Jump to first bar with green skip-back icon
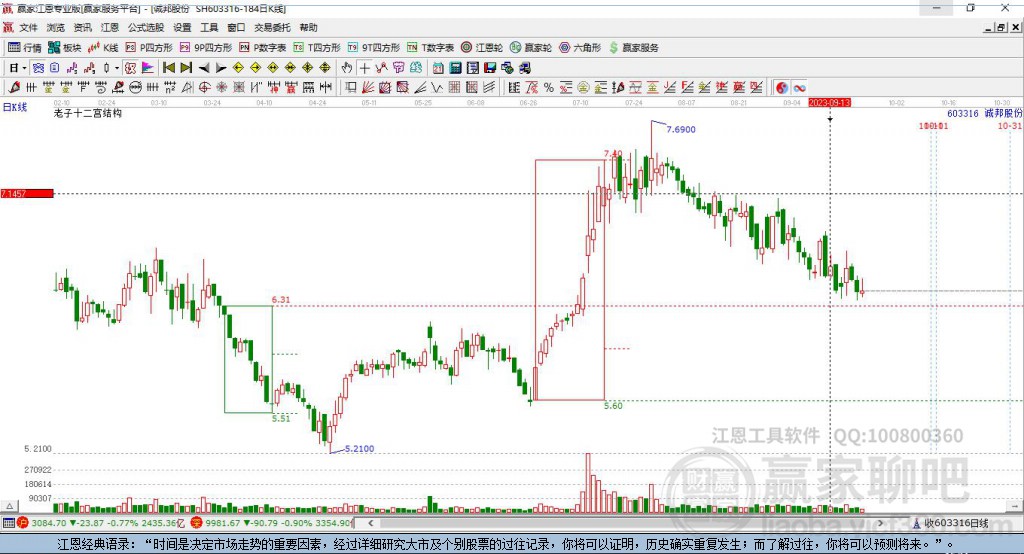The height and width of the screenshot is (554, 1024). point(168,68)
